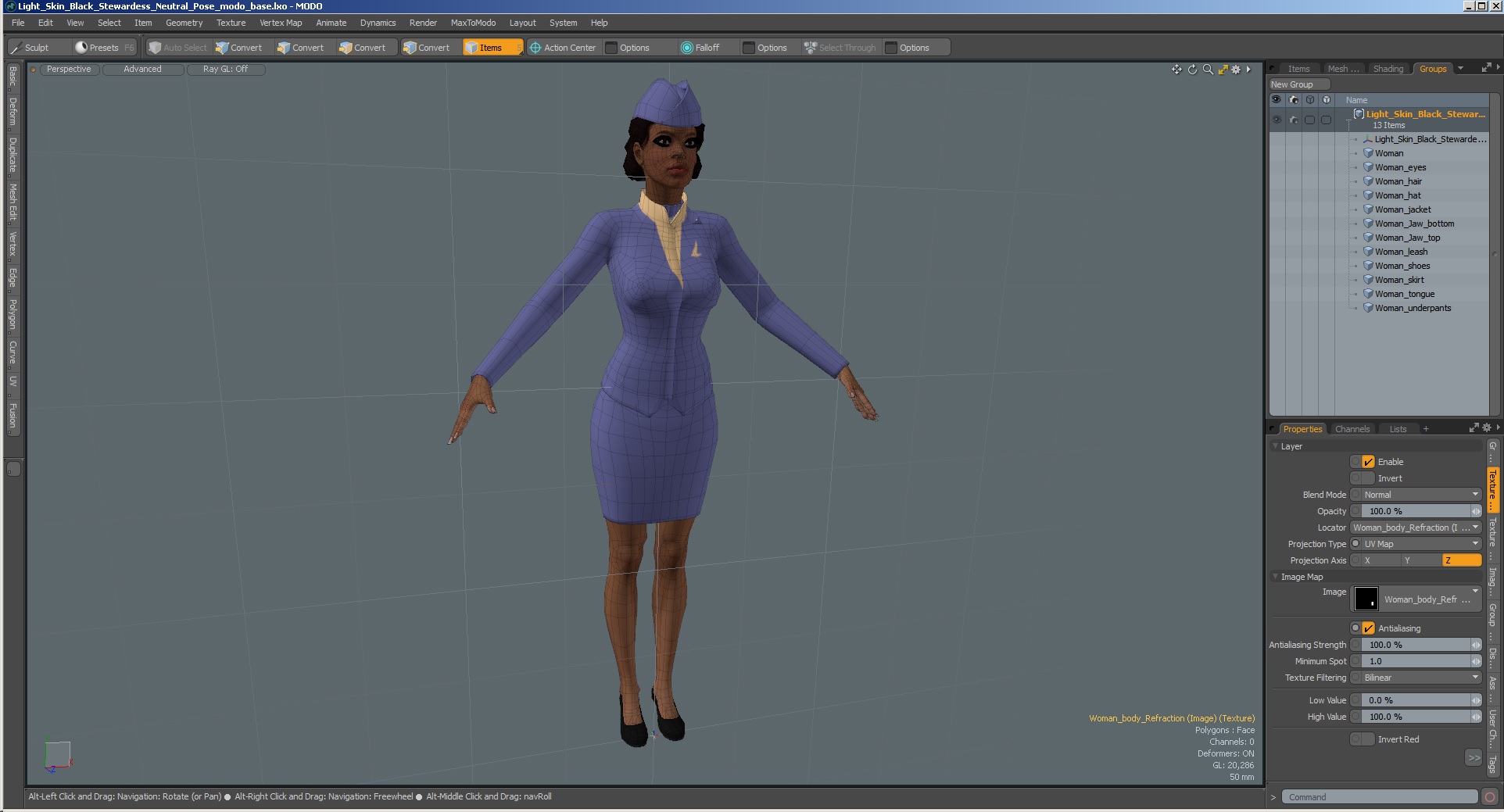The height and width of the screenshot is (812, 1504).
Task: Toggle group visibility eye for Light_Skin_Black_Stewar
Action: tap(1277, 120)
